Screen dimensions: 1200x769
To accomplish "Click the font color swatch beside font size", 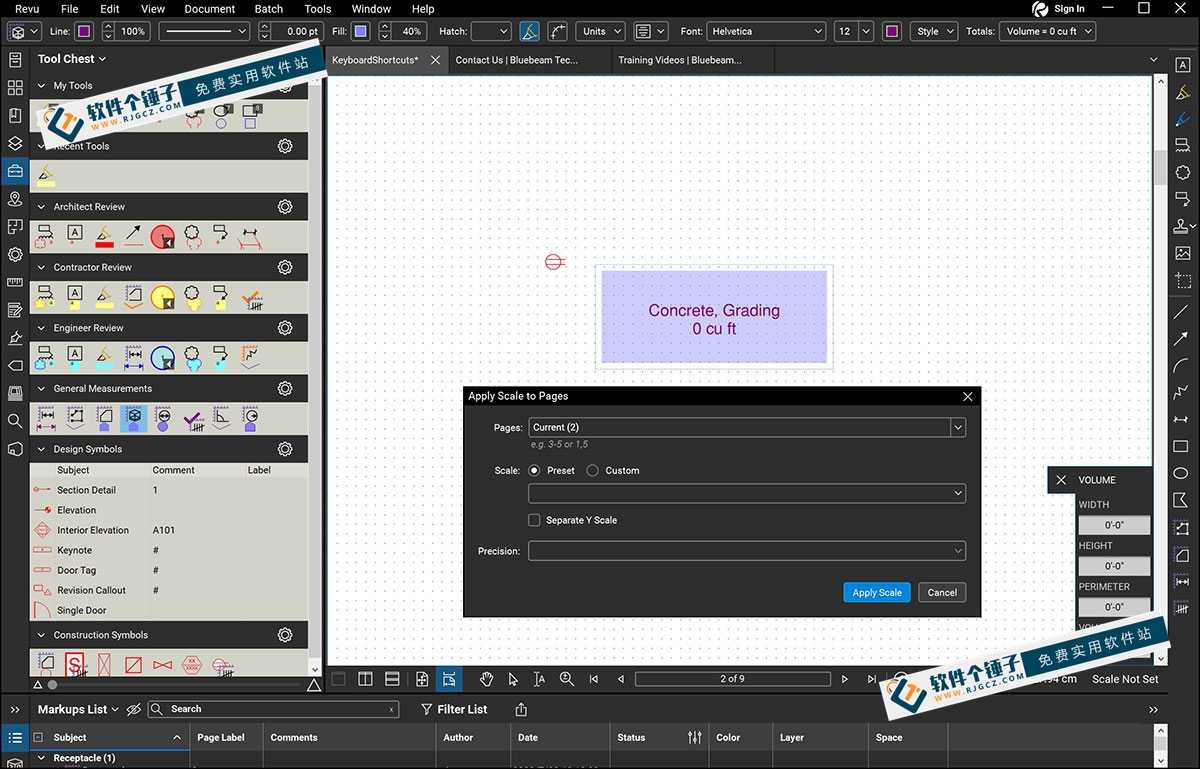I will pyautogui.click(x=892, y=31).
